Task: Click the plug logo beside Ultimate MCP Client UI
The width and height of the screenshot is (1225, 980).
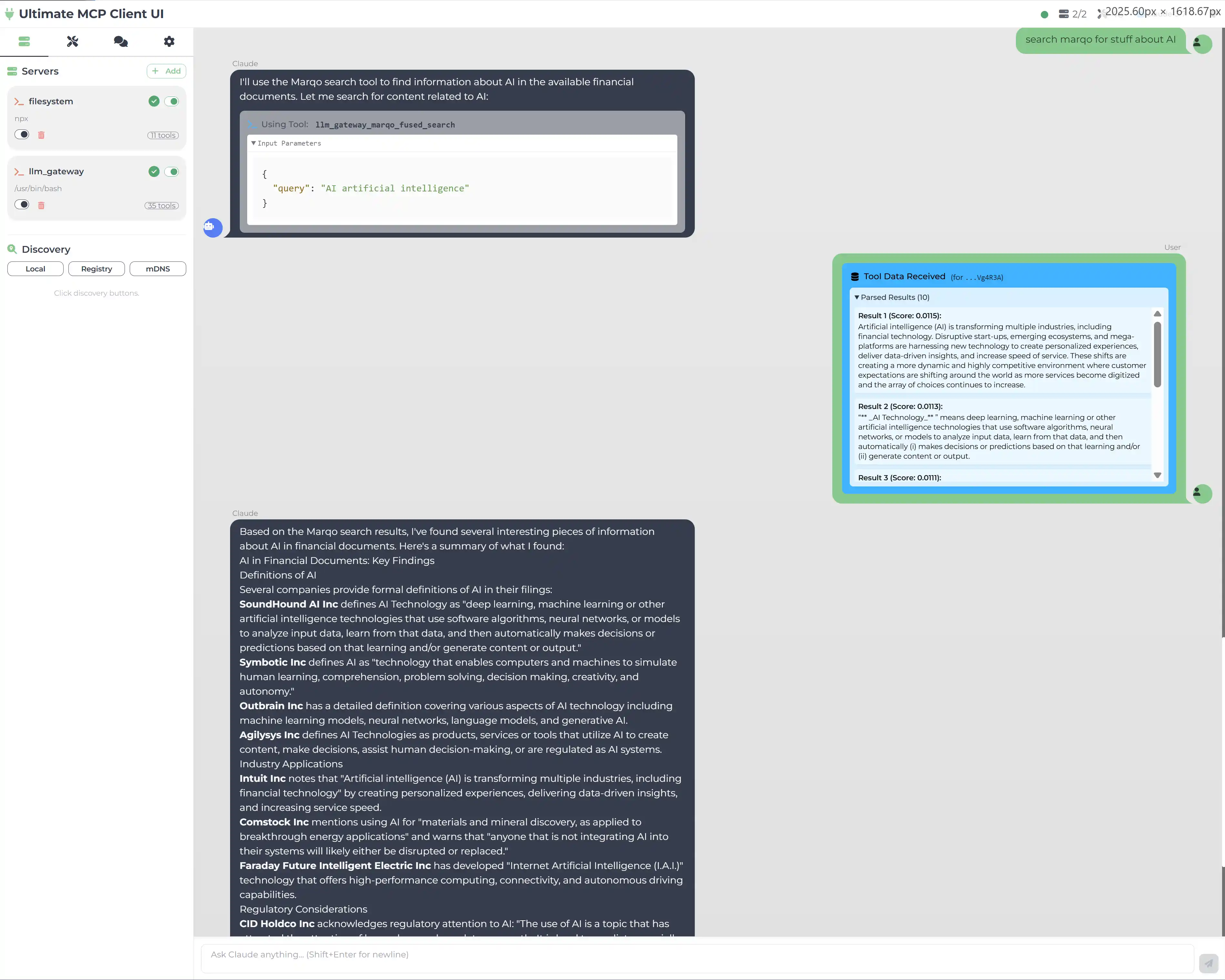Action: (x=9, y=14)
